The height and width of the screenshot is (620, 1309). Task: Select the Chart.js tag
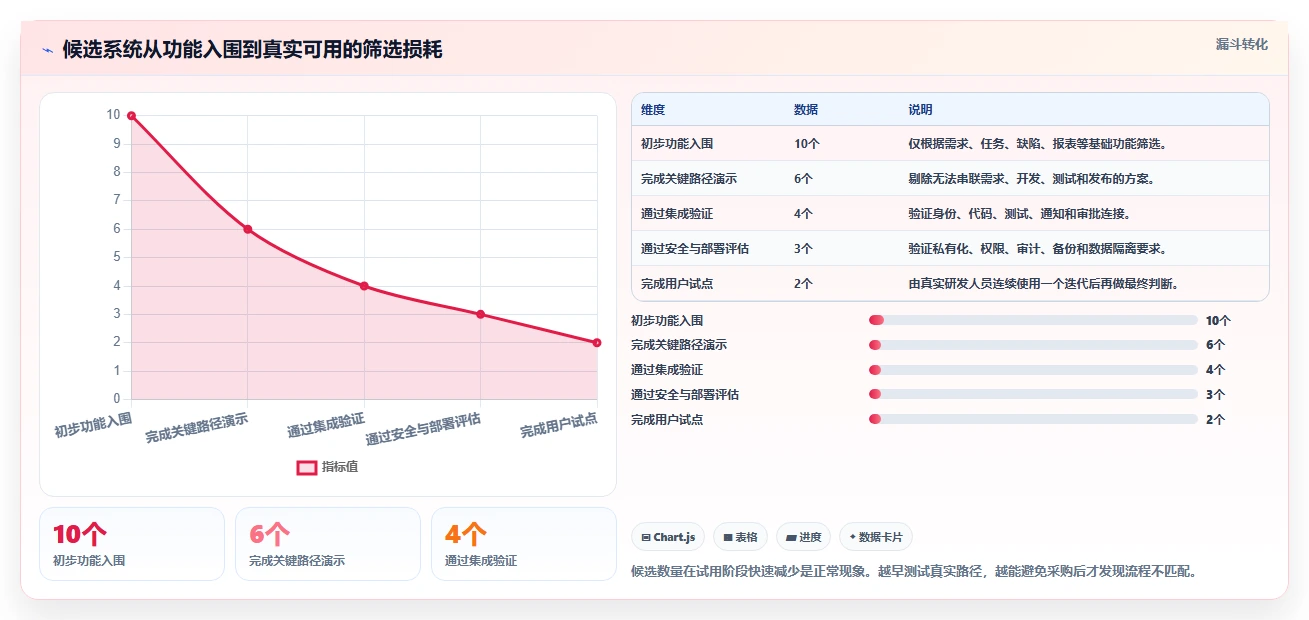point(668,537)
